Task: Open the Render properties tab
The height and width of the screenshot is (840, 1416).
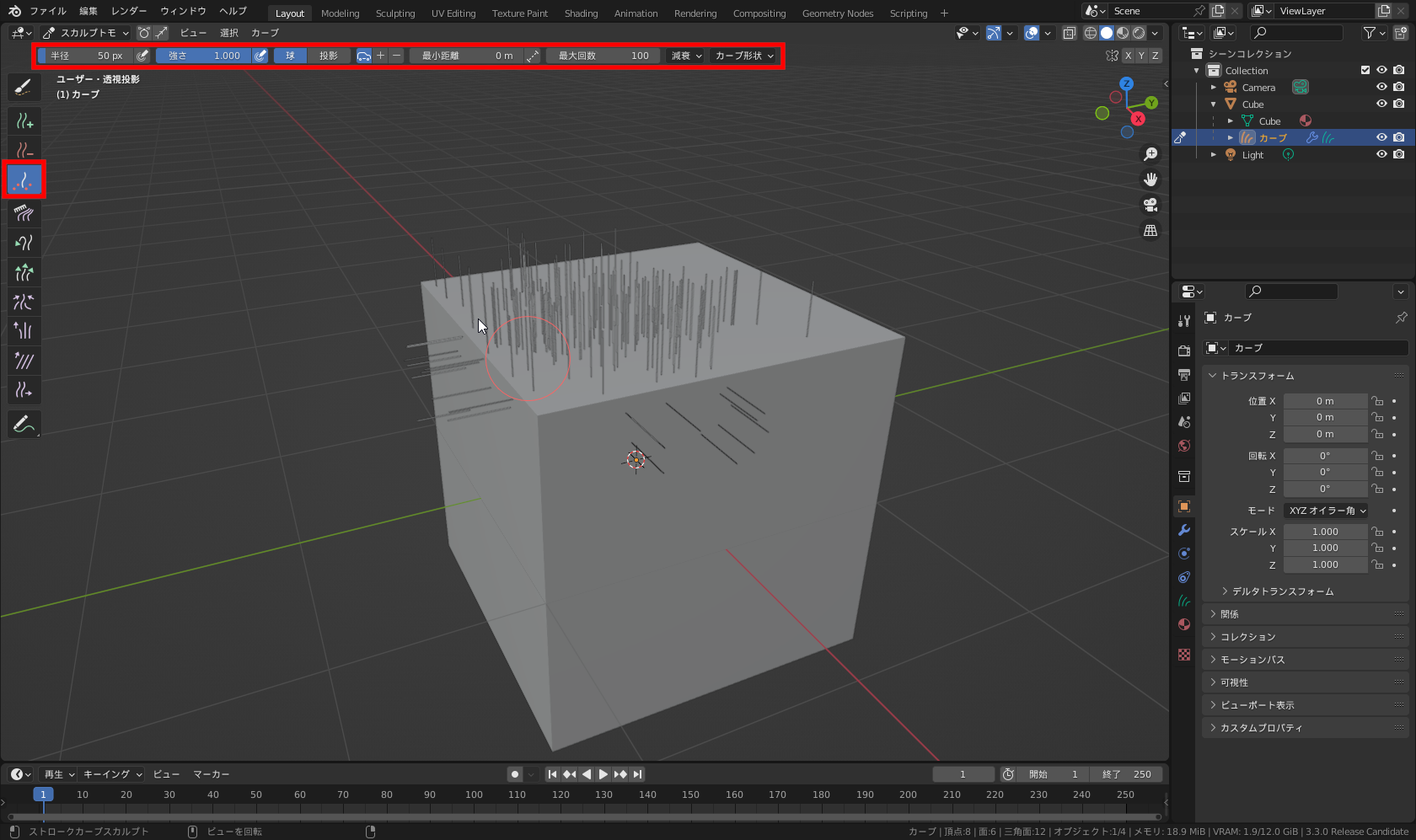Action: (x=1184, y=350)
